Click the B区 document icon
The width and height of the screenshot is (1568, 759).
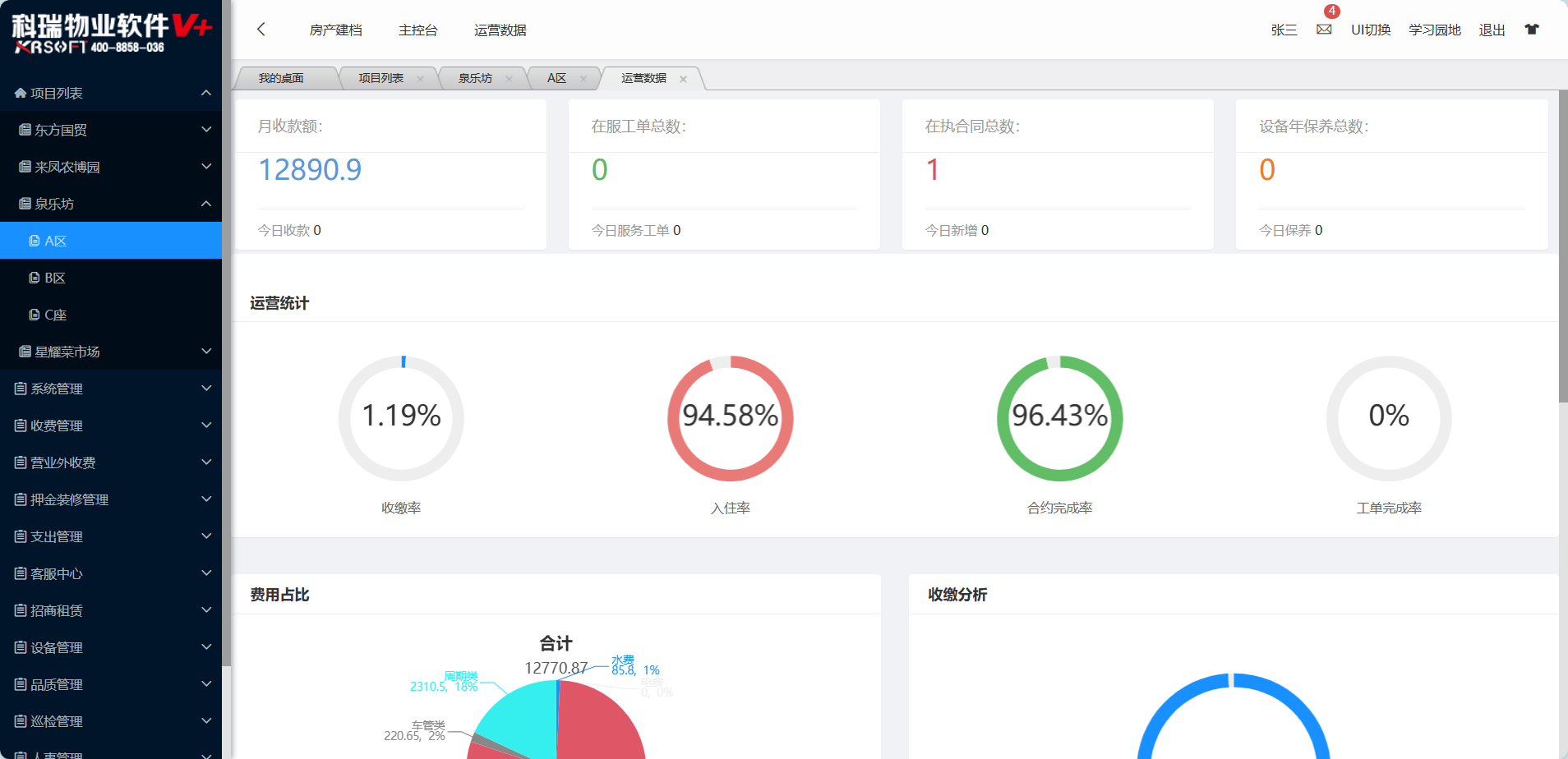[35, 278]
